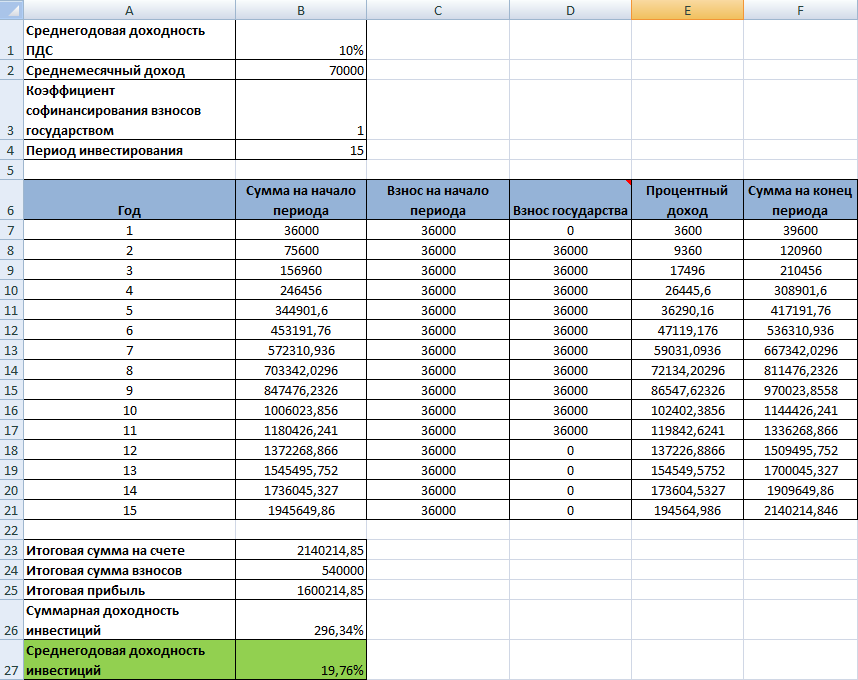Image resolution: width=858 pixels, height=680 pixels.
Task: Select row 6 by its row header
Action: tap(11, 200)
